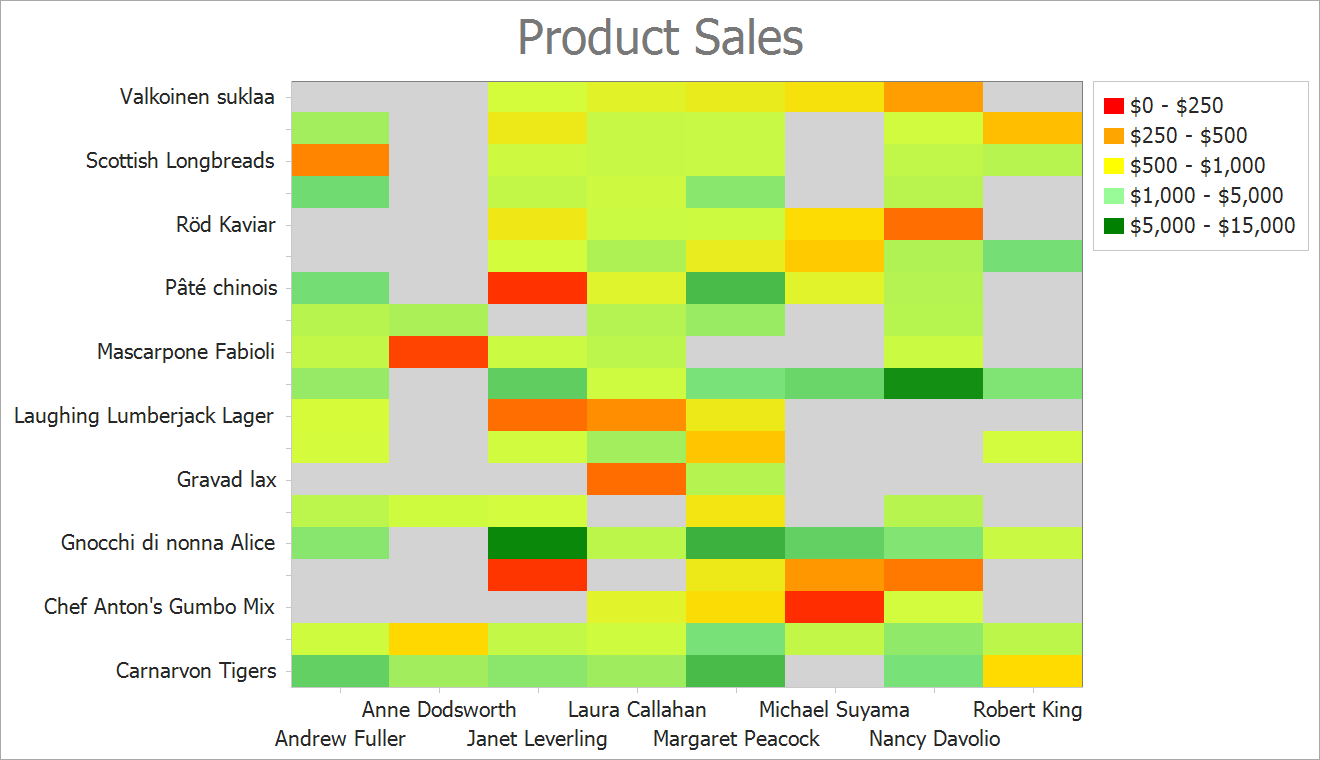Screen dimensions: 1320x760
Task: Click the orange Scottish Longbreads cell for Andrew Fuller
Action: tap(340, 160)
